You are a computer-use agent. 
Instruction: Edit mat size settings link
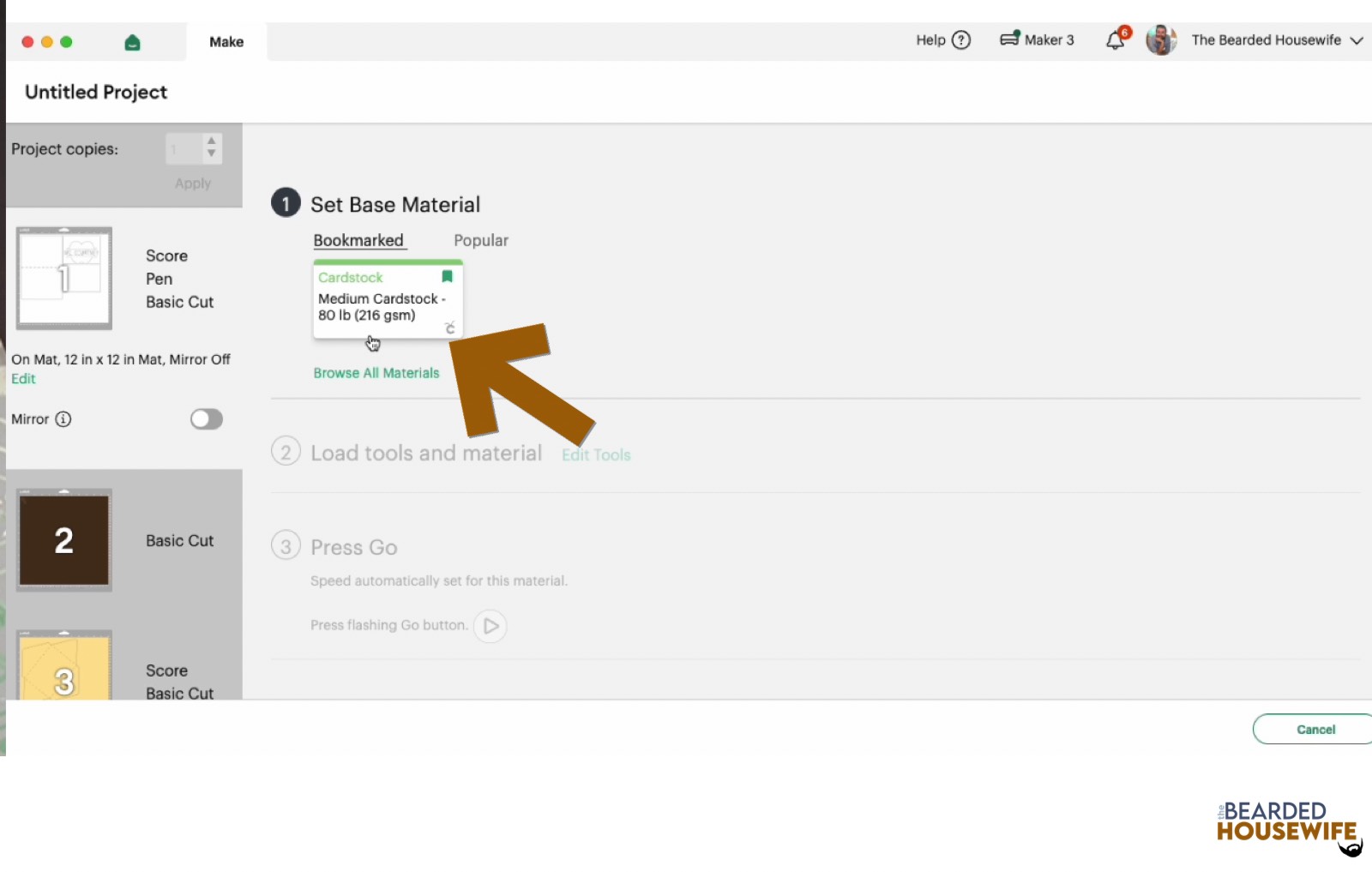[23, 379]
